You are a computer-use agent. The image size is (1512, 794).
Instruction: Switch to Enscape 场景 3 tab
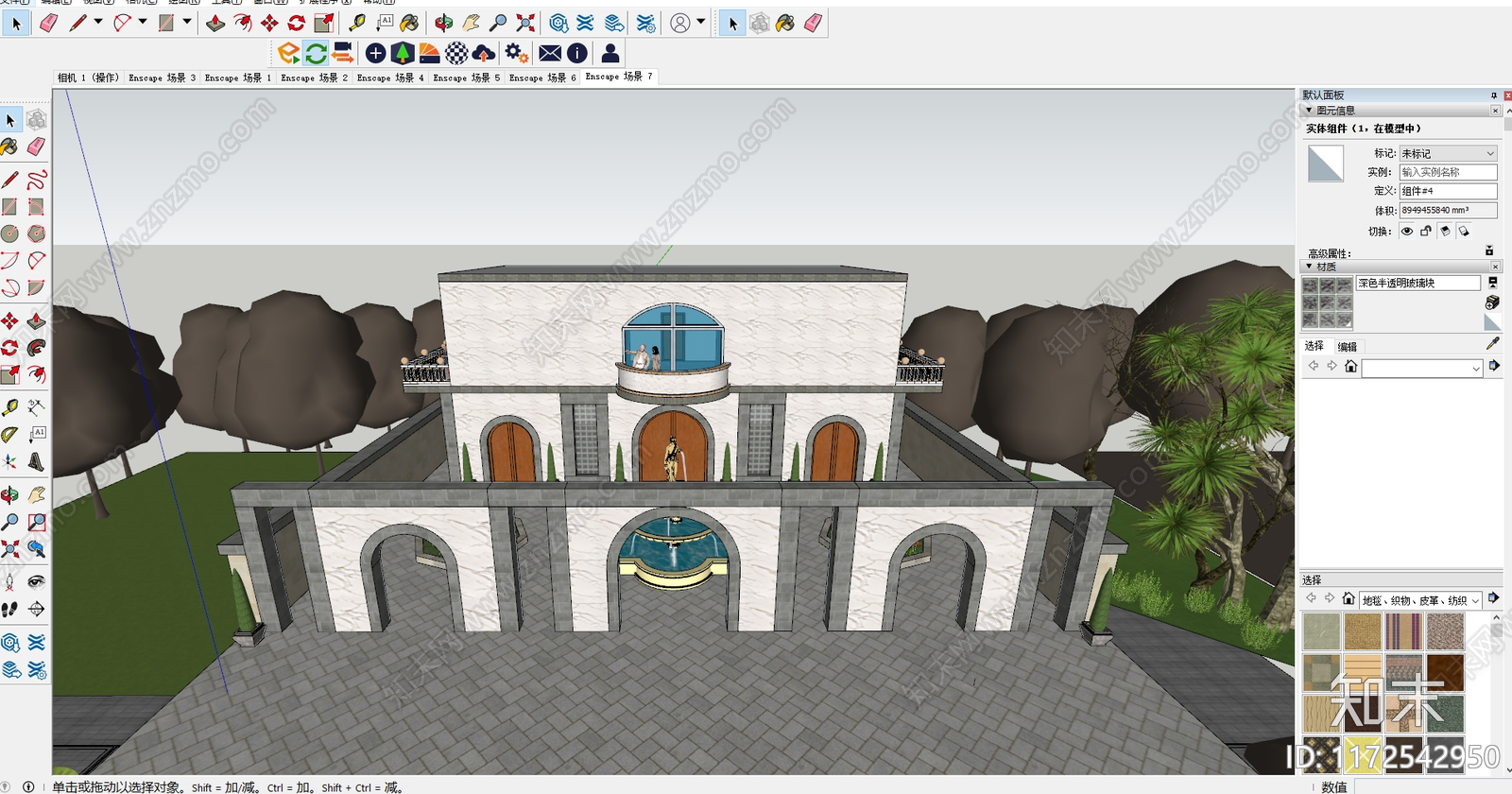click(x=163, y=78)
